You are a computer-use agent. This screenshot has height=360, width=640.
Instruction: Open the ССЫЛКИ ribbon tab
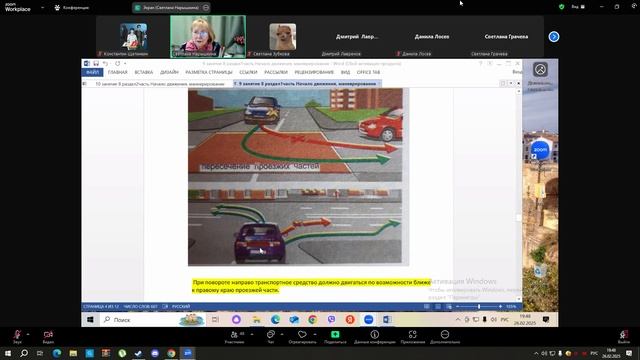tap(248, 72)
